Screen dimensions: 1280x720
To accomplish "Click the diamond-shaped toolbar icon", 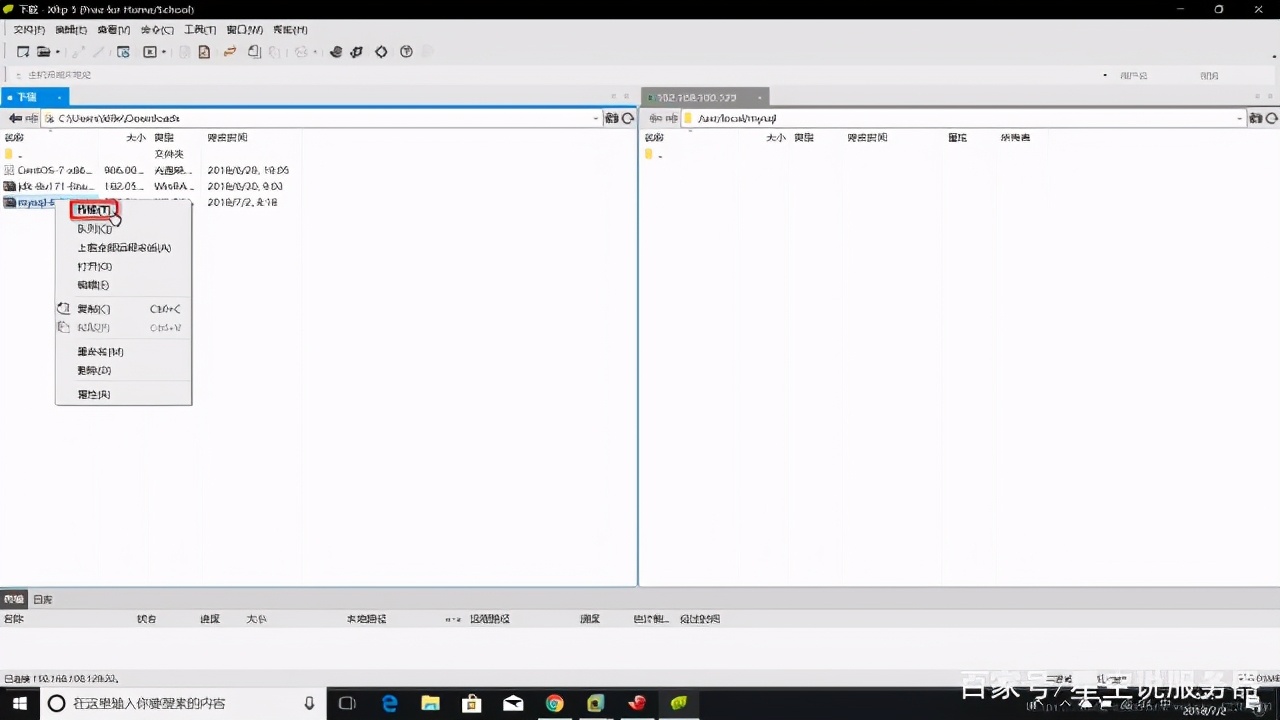I will 381,52.
